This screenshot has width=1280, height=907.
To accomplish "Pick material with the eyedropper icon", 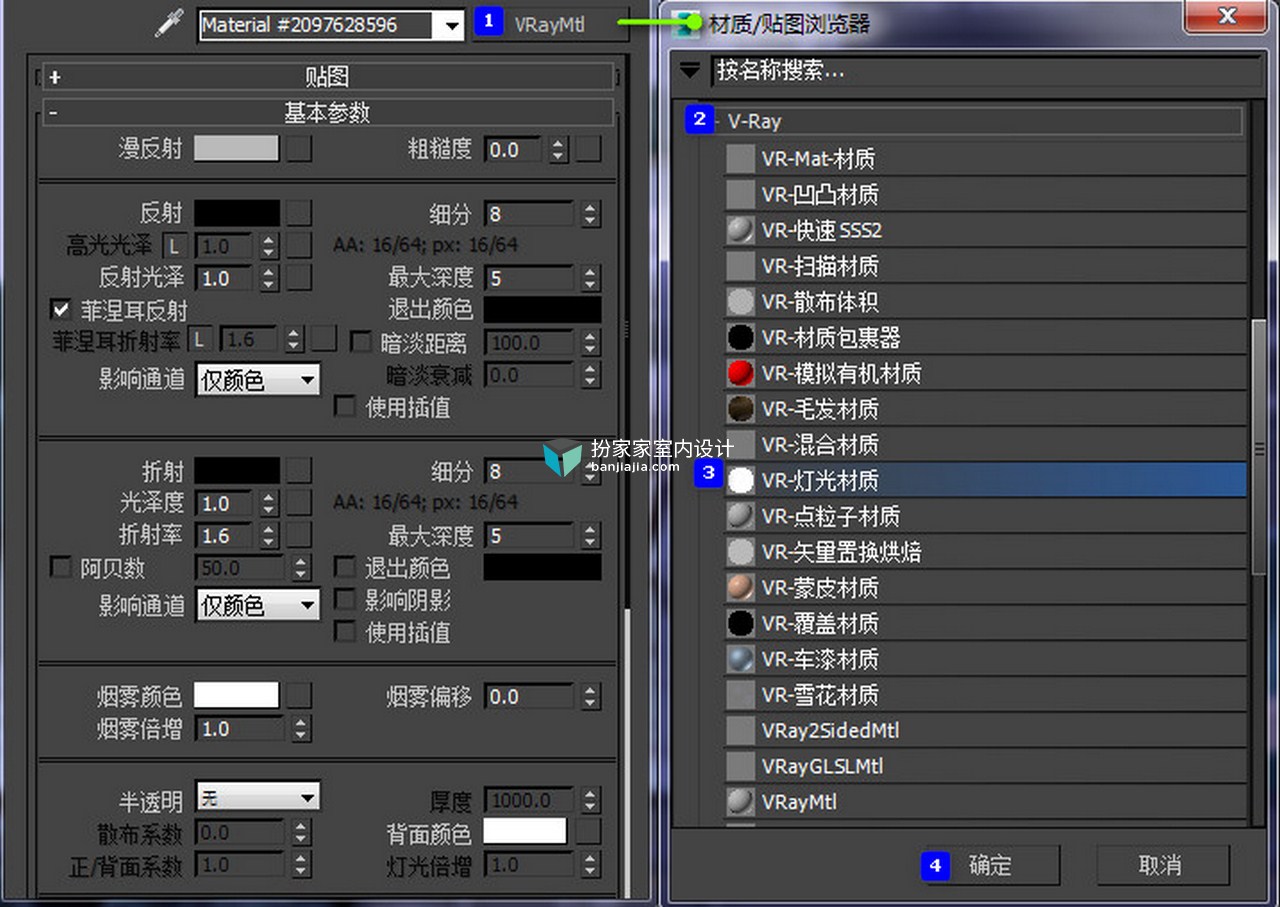I will tap(170, 24).
